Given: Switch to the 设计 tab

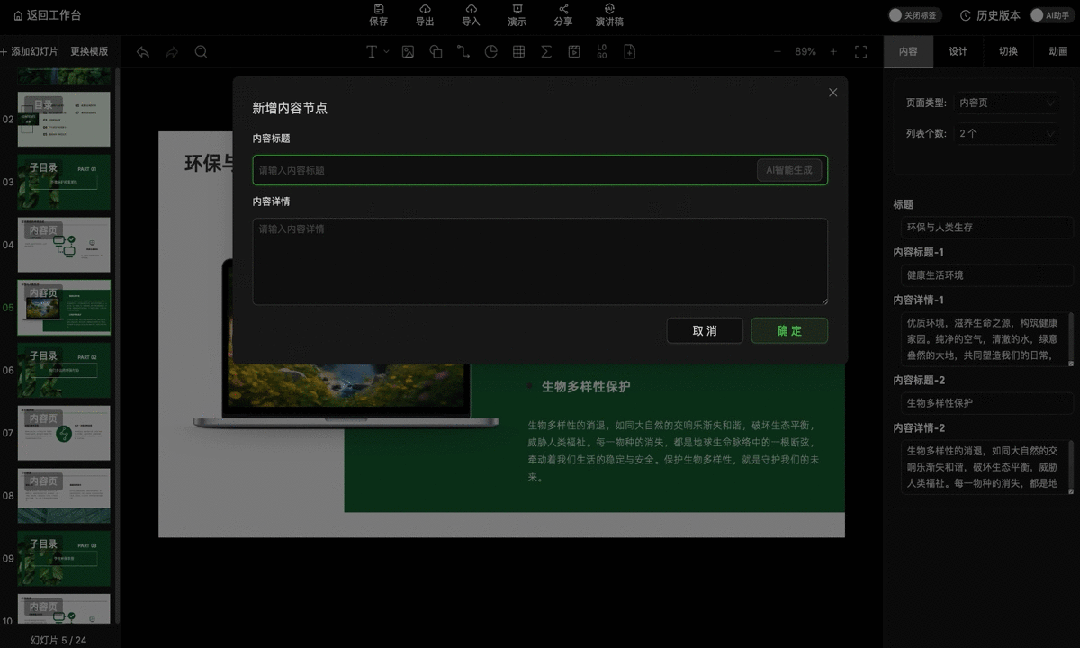Looking at the screenshot, I should coord(957,51).
